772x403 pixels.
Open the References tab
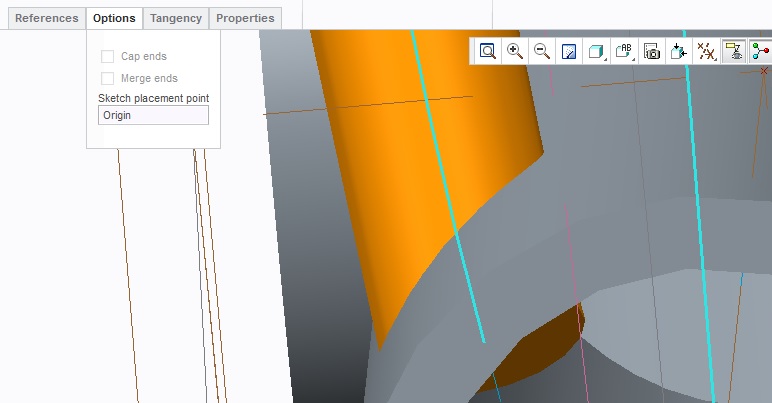tap(47, 18)
